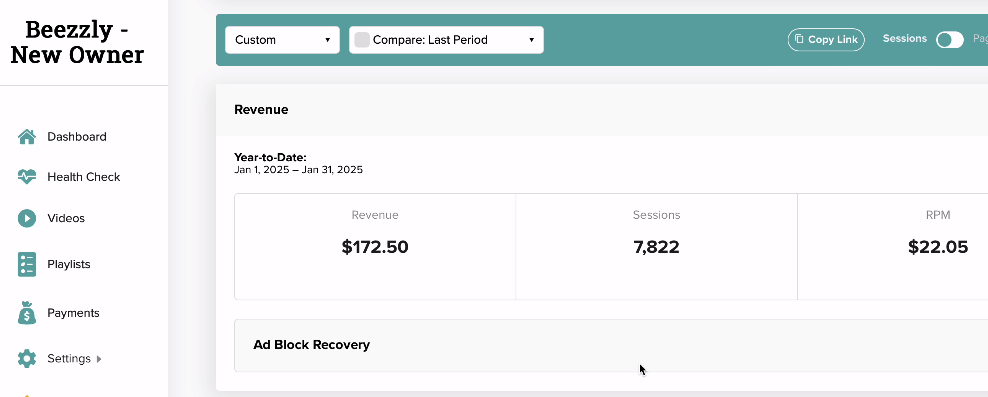Expand the Ad Block Recovery section
Image resolution: width=988 pixels, height=397 pixels.
tap(611, 345)
